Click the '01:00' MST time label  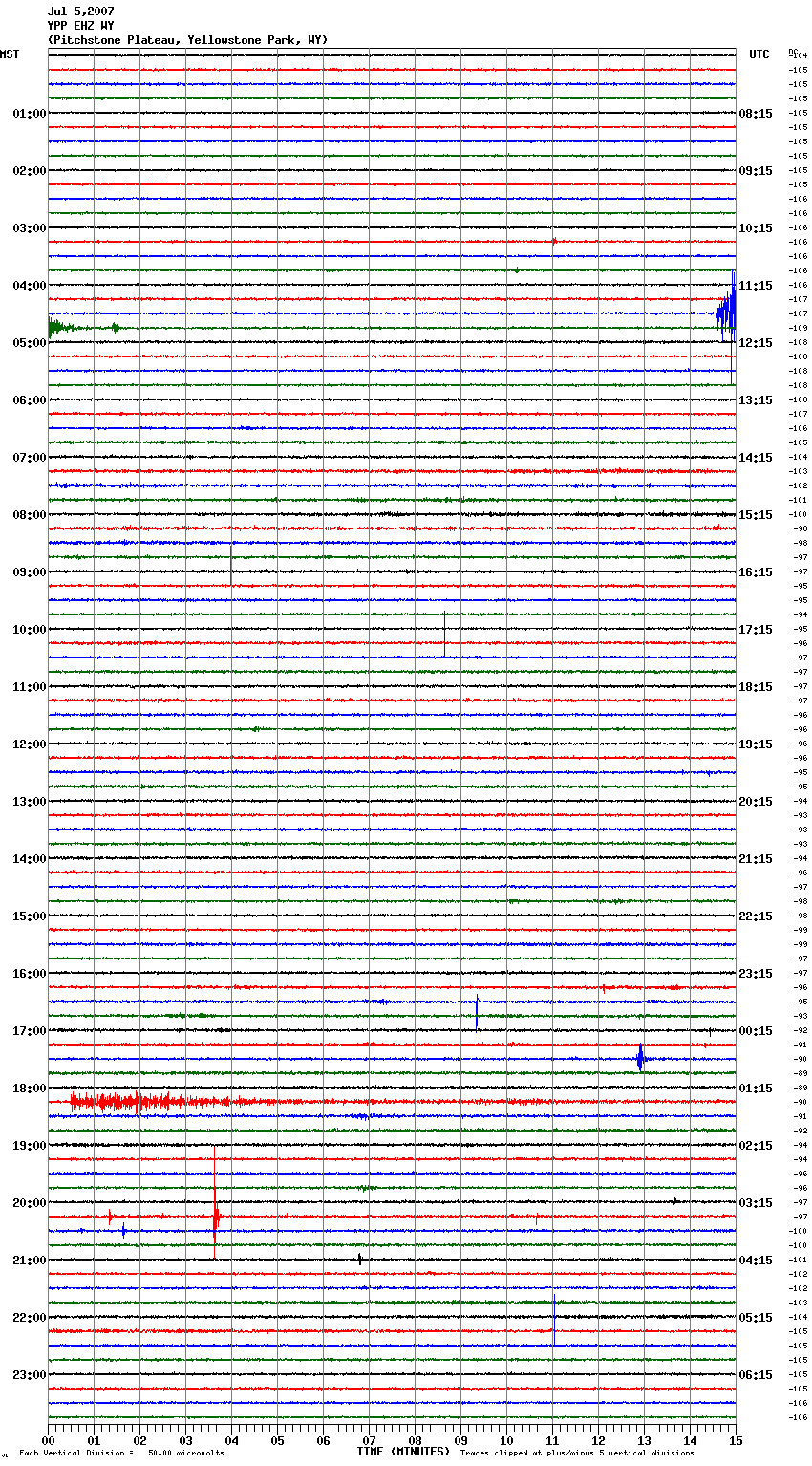(x=30, y=114)
